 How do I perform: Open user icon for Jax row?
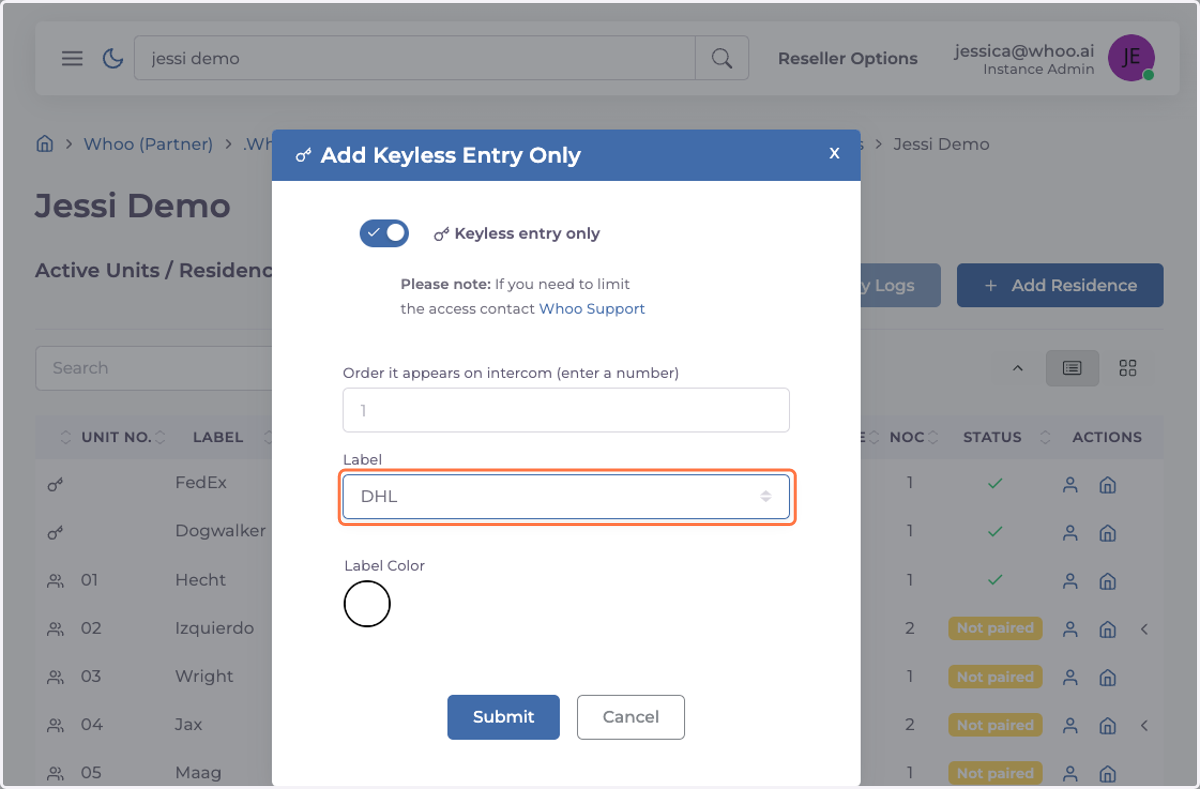point(1070,725)
